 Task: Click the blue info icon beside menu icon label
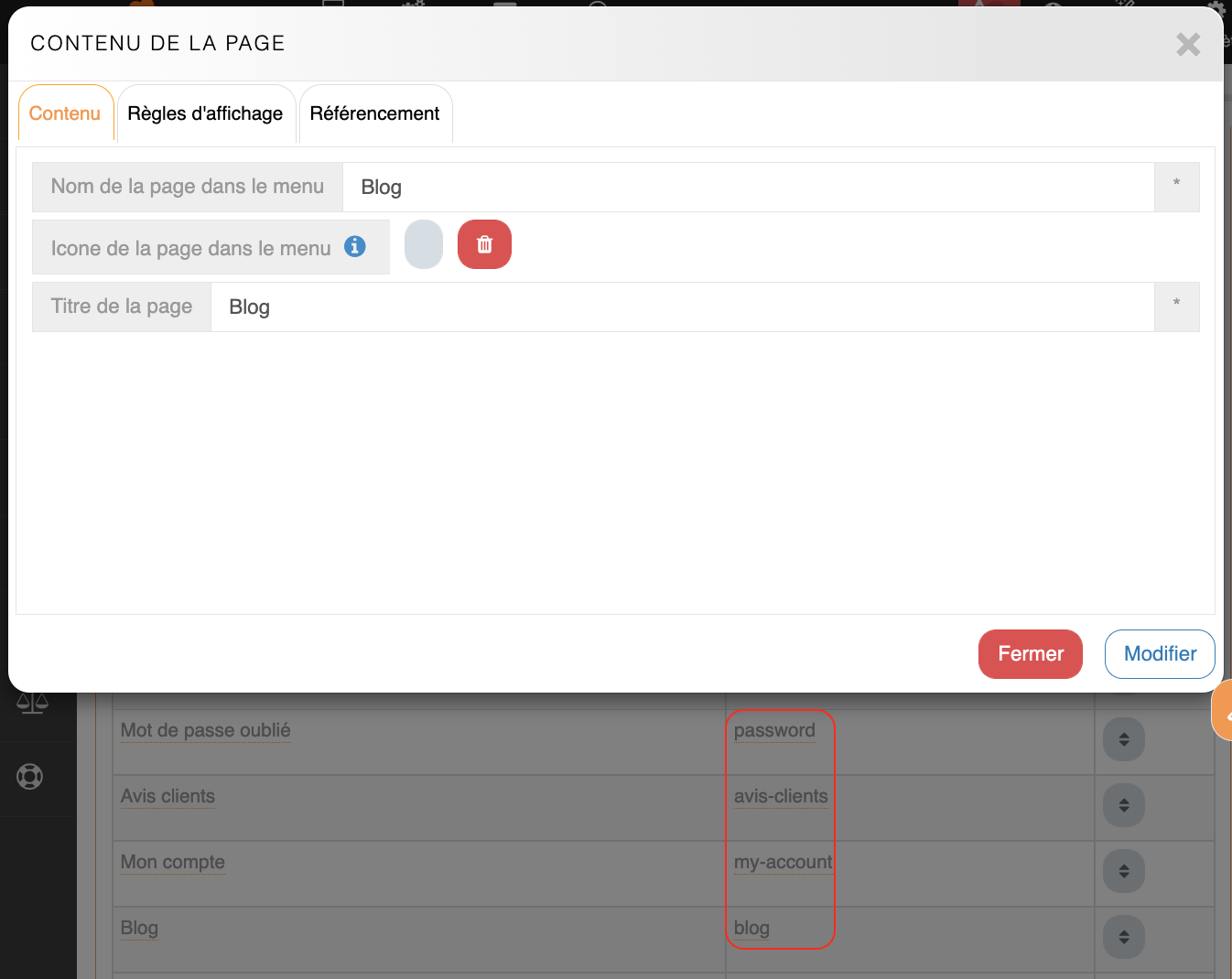355,246
